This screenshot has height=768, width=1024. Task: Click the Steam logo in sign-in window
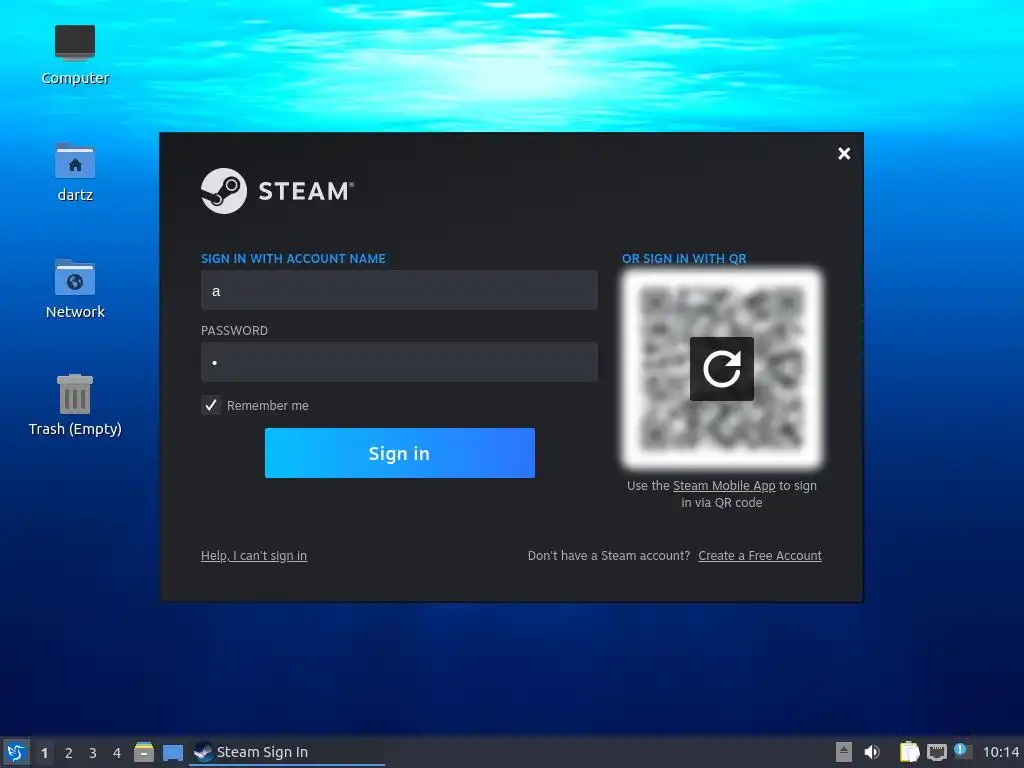[278, 191]
